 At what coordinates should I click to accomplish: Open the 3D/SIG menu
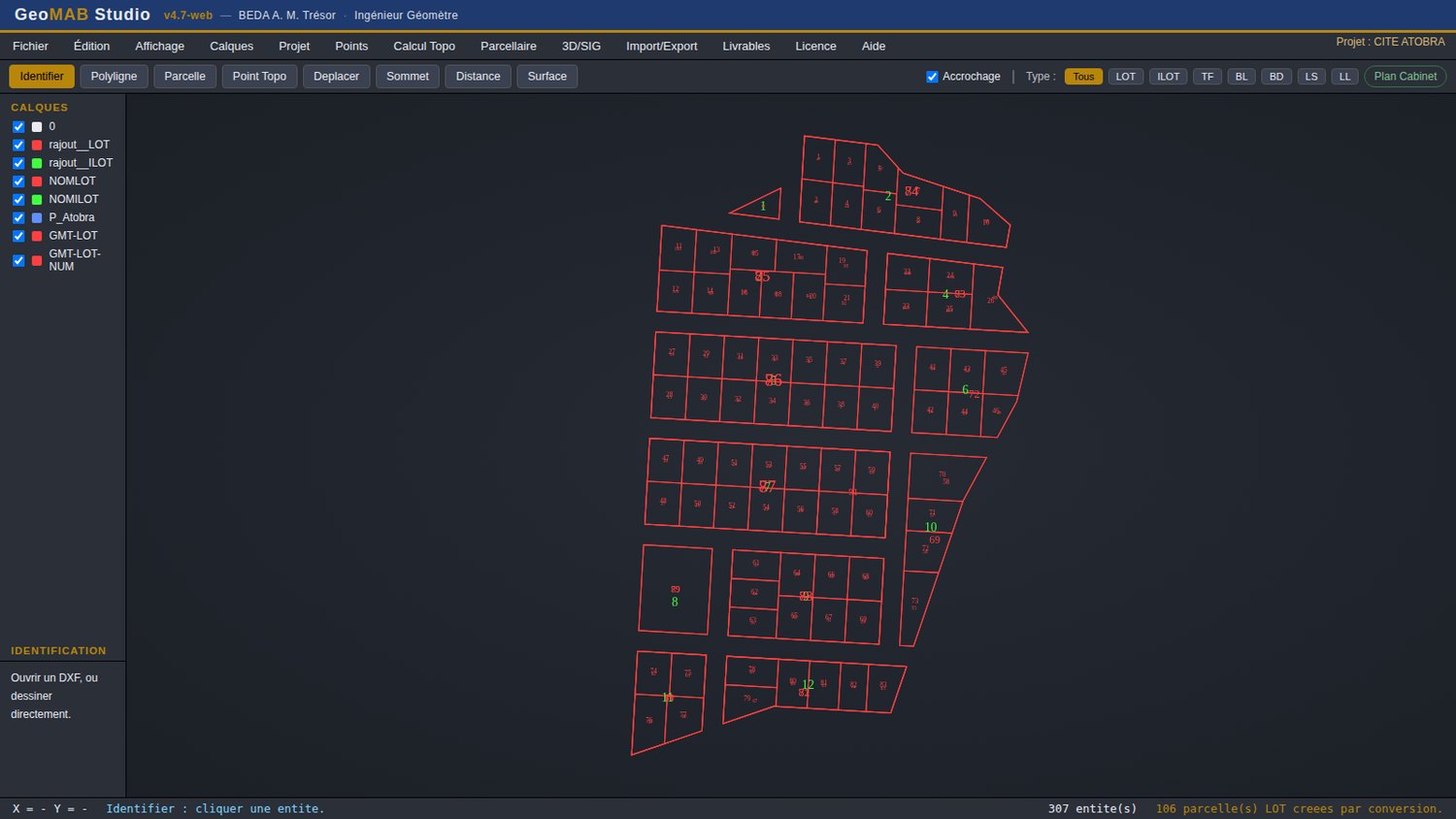580,46
